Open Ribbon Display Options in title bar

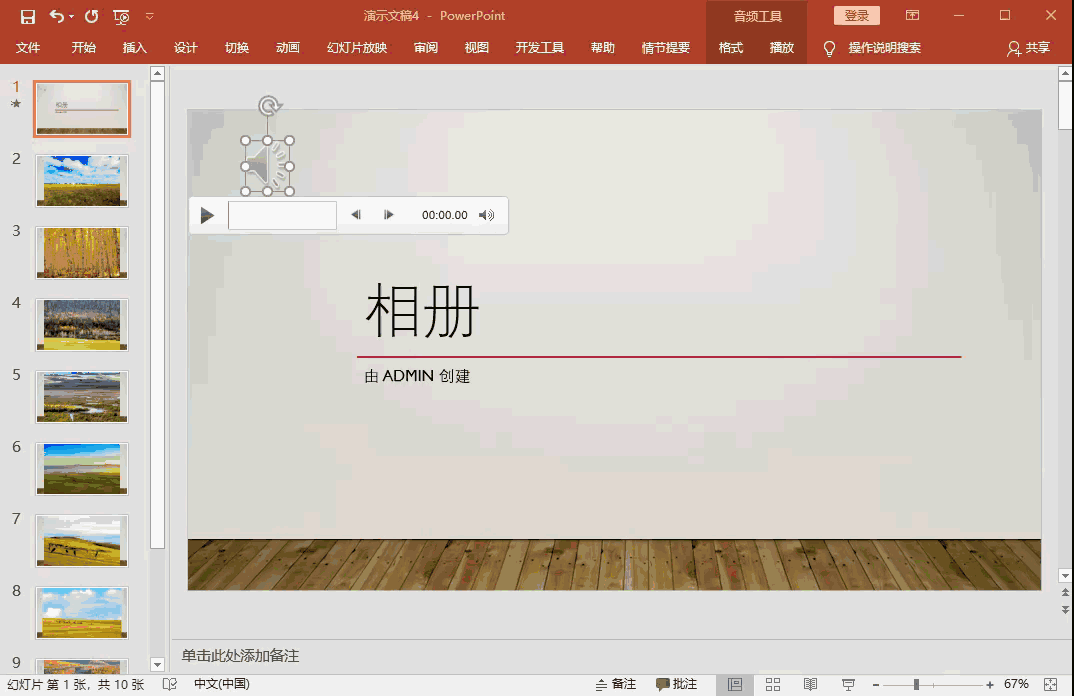click(912, 16)
